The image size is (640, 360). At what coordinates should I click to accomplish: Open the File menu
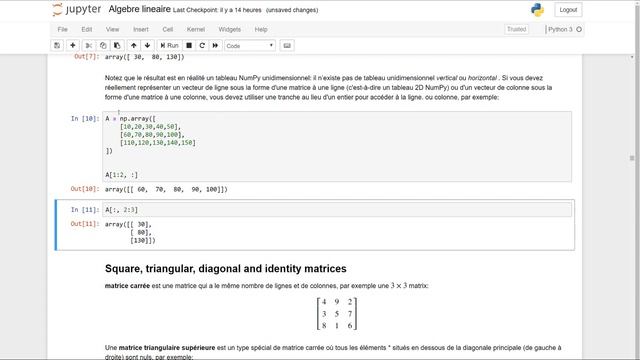[62, 29]
